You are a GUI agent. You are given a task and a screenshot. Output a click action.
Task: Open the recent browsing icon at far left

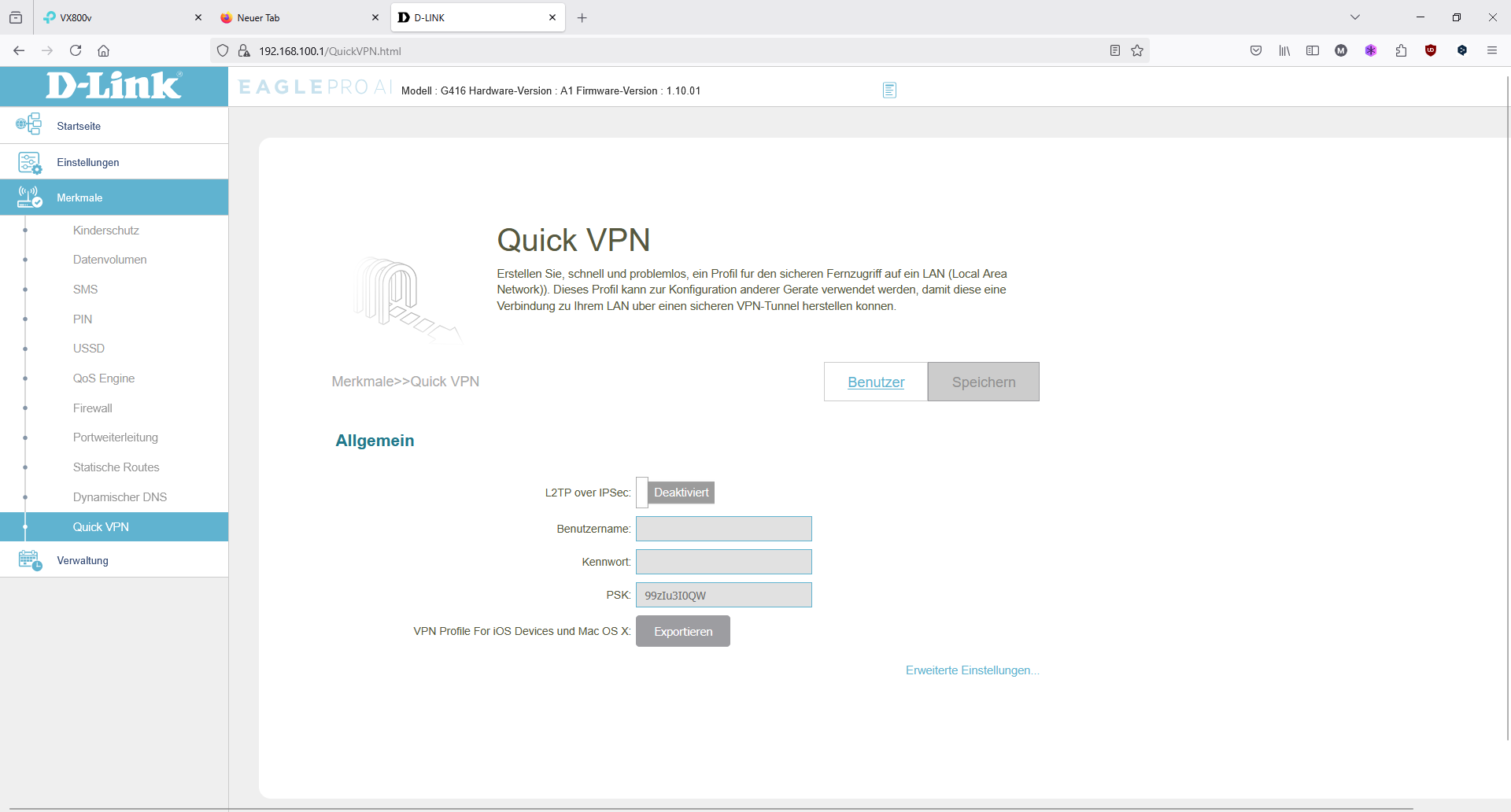16,17
